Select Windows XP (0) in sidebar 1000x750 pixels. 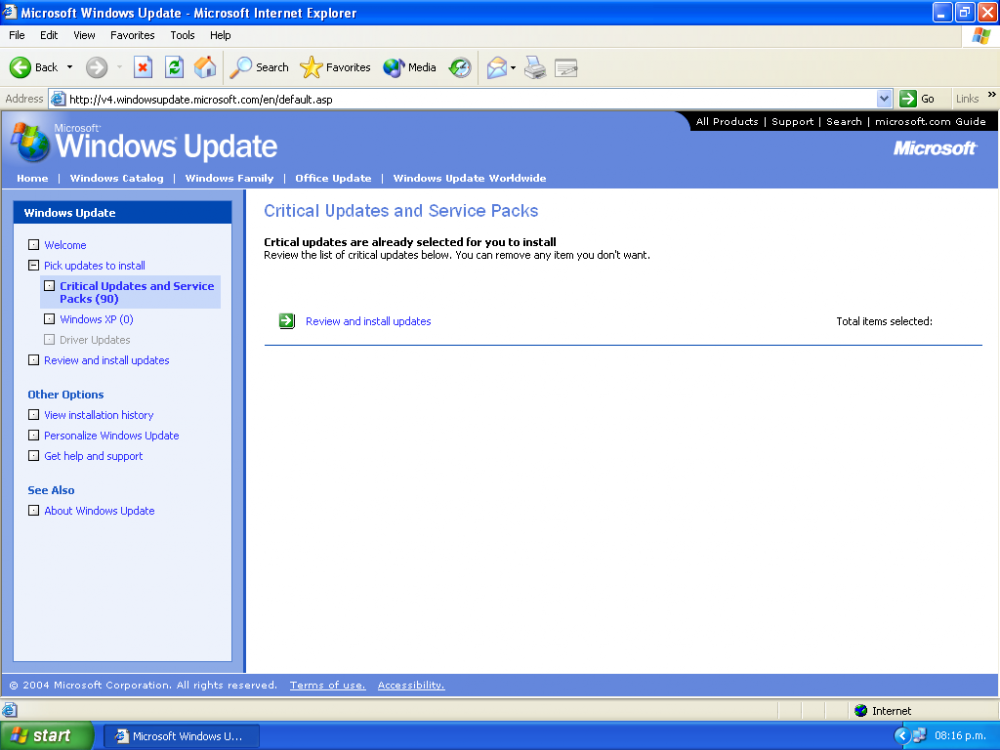[x=96, y=320]
